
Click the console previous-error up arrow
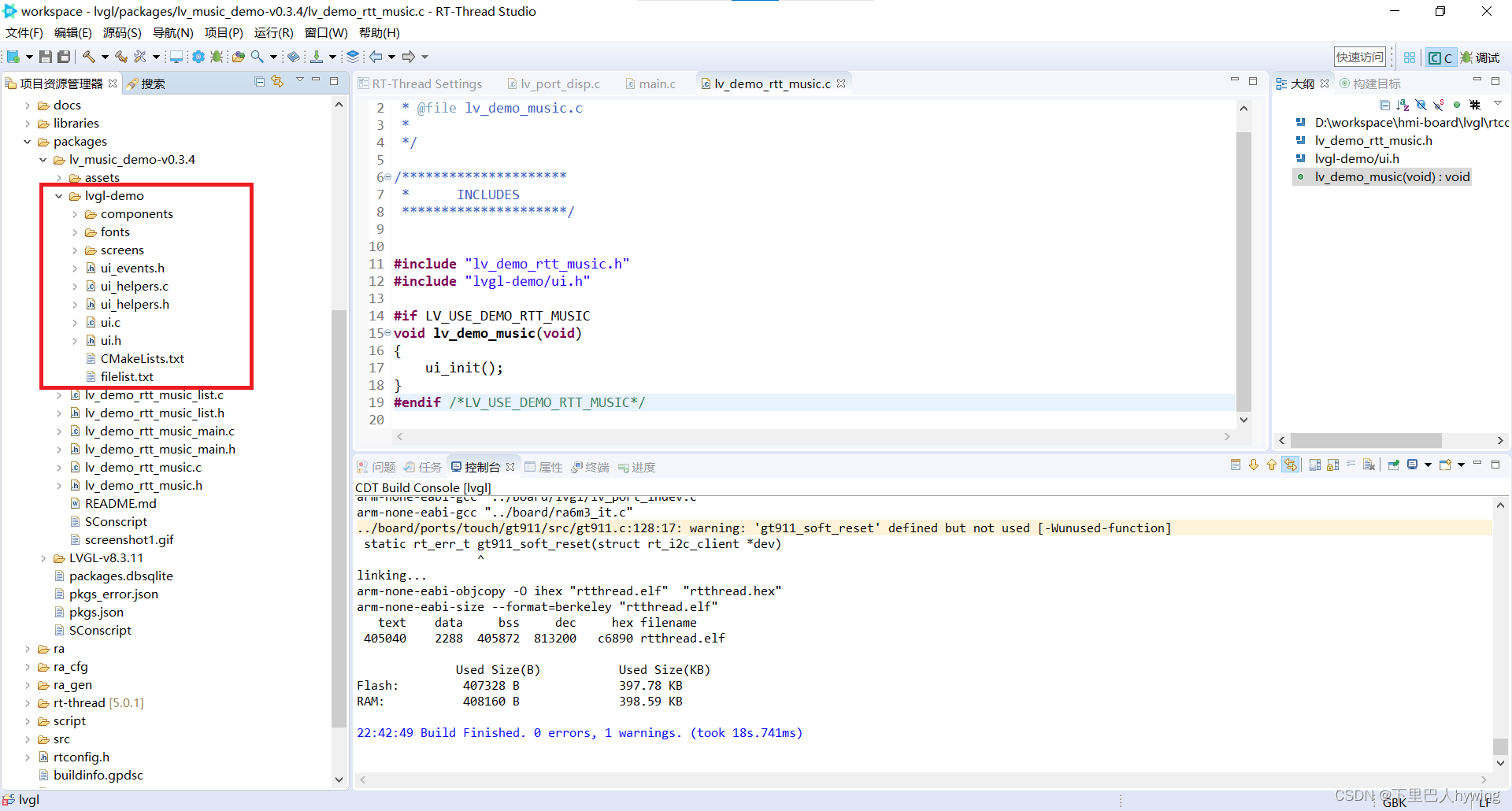[x=1271, y=465]
